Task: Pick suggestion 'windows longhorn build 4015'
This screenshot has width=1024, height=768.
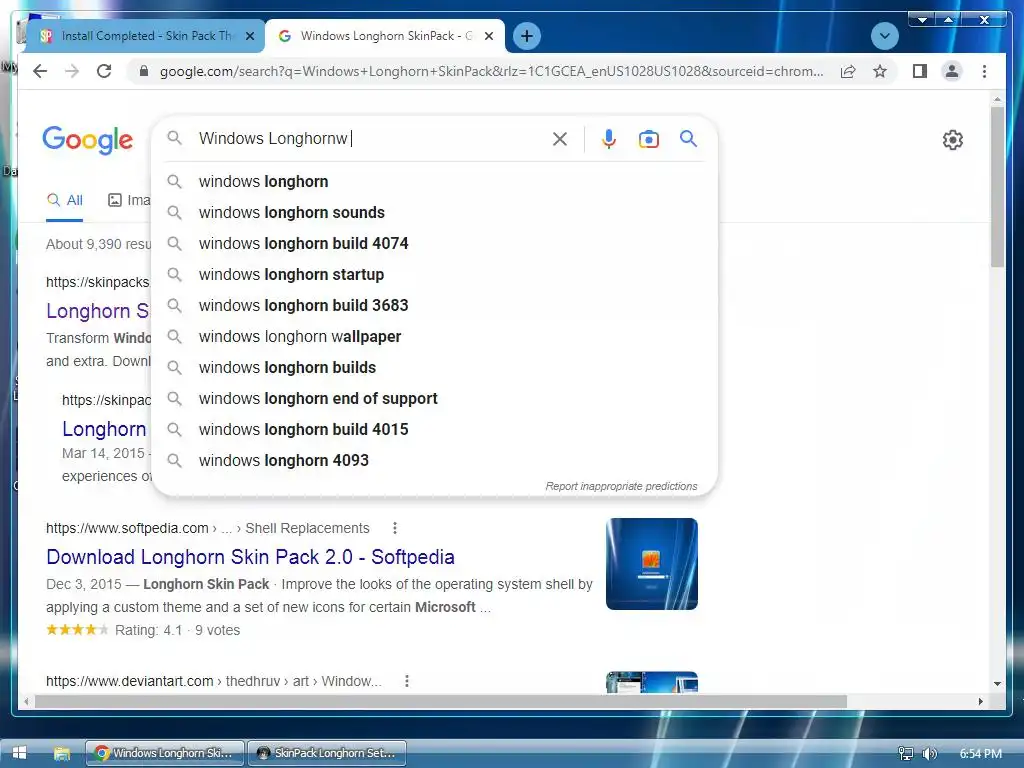Action: [x=434, y=430]
